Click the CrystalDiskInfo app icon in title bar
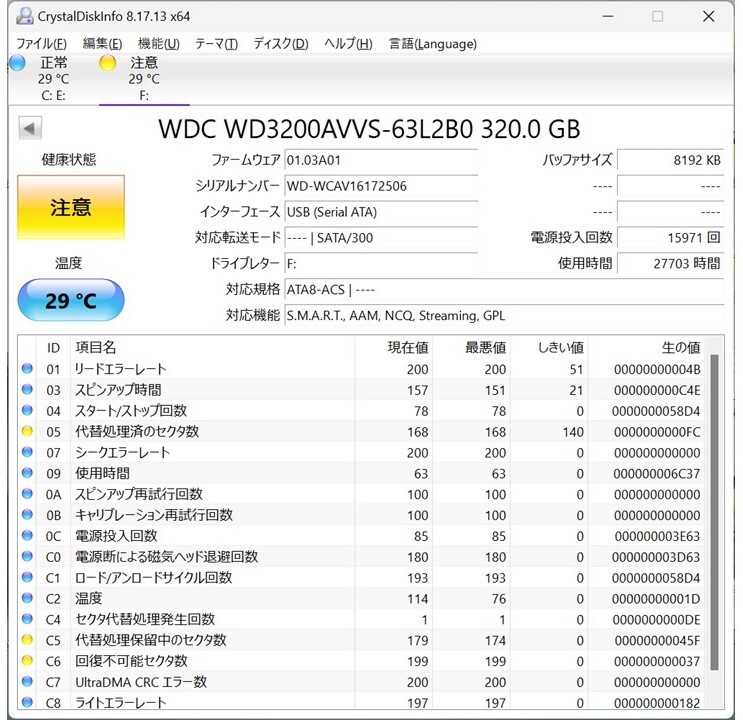 [x=25, y=16]
